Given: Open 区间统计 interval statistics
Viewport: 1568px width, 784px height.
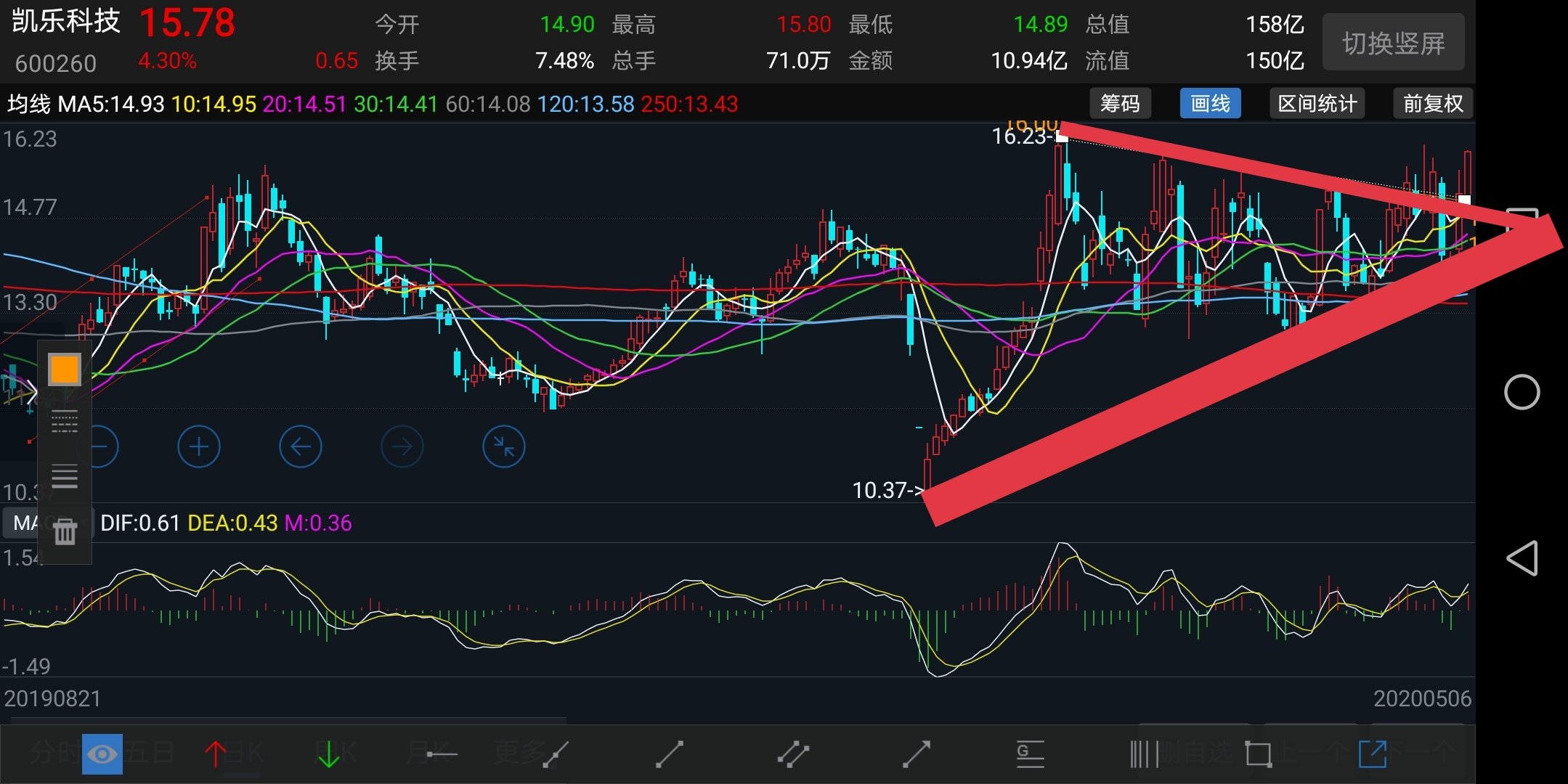Looking at the screenshot, I should click(1317, 104).
